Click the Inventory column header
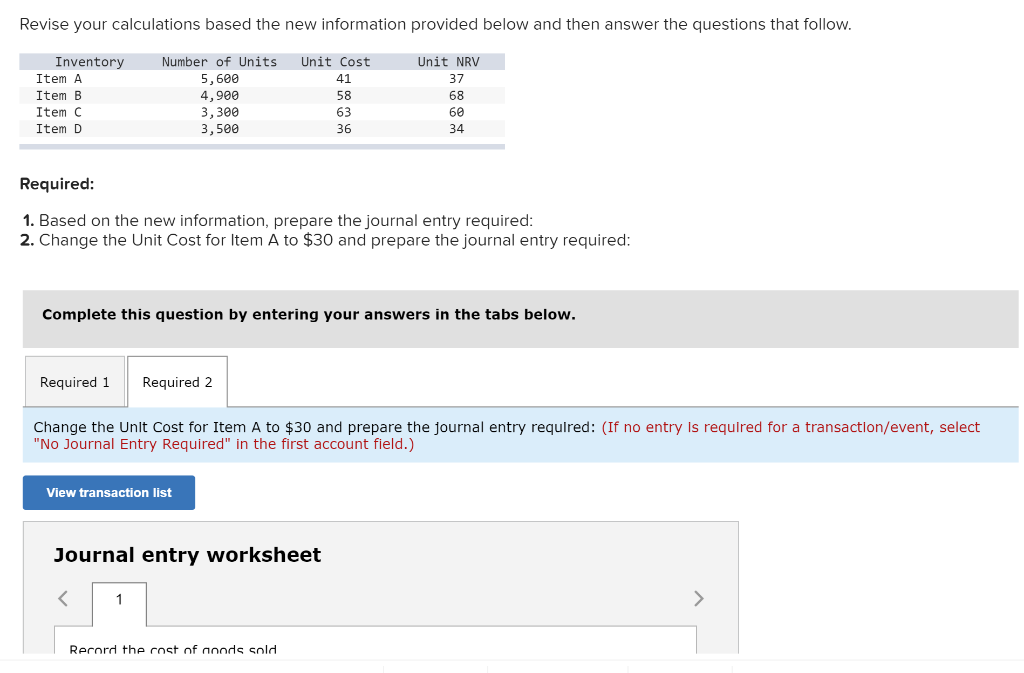The image size is (1024, 673). 89,61
